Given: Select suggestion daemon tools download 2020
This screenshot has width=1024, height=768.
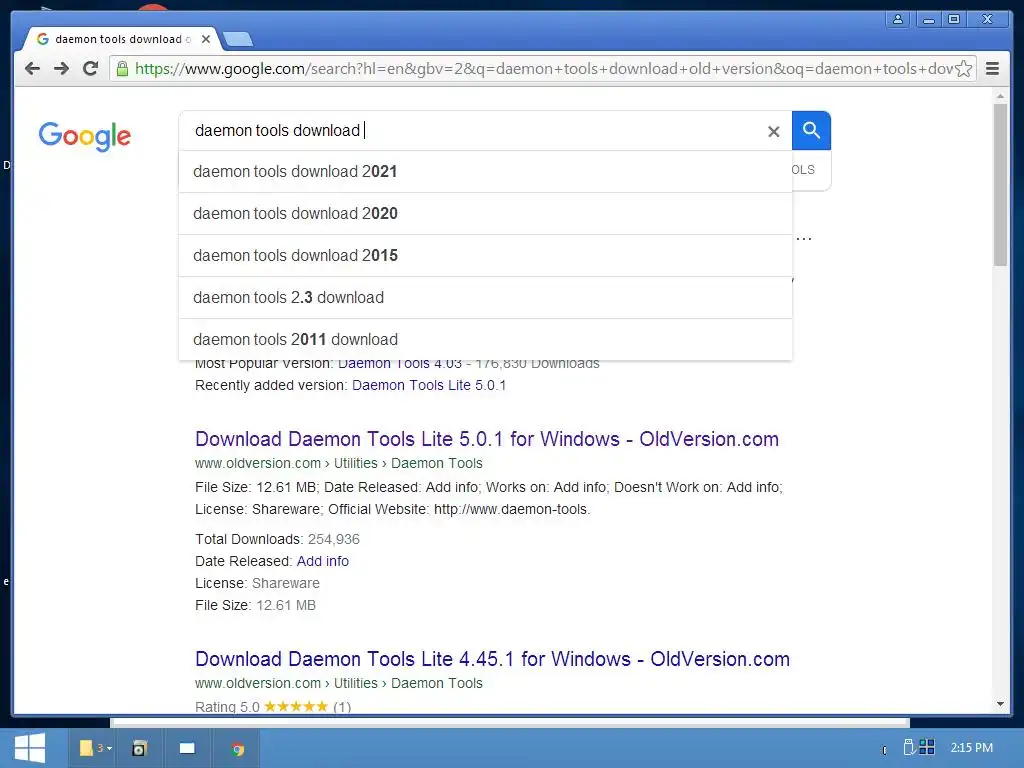Looking at the screenshot, I should [485, 214].
